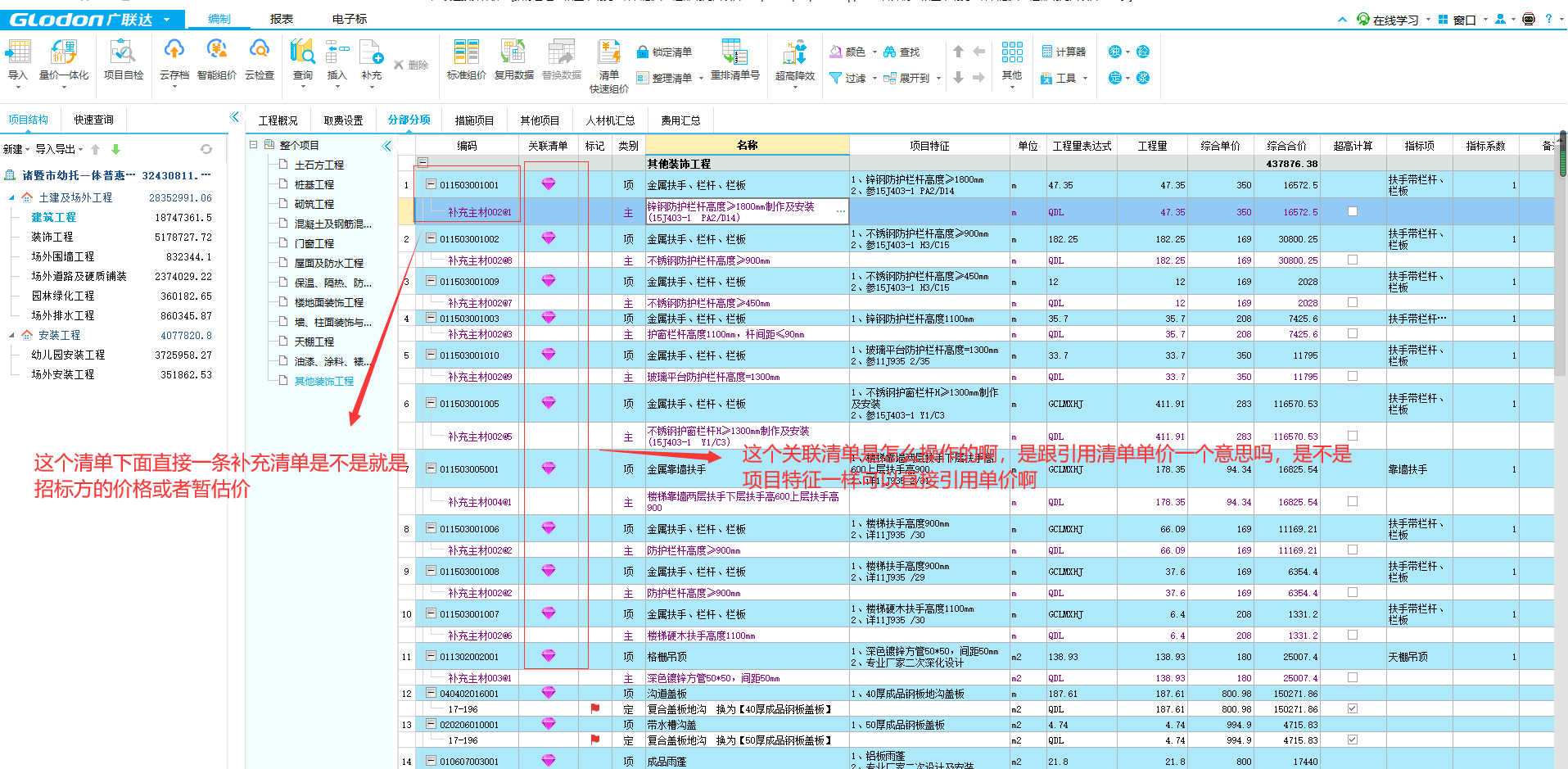The image size is (1568, 769).
Task: Click the 查询 query icon
Action: coord(302,52)
